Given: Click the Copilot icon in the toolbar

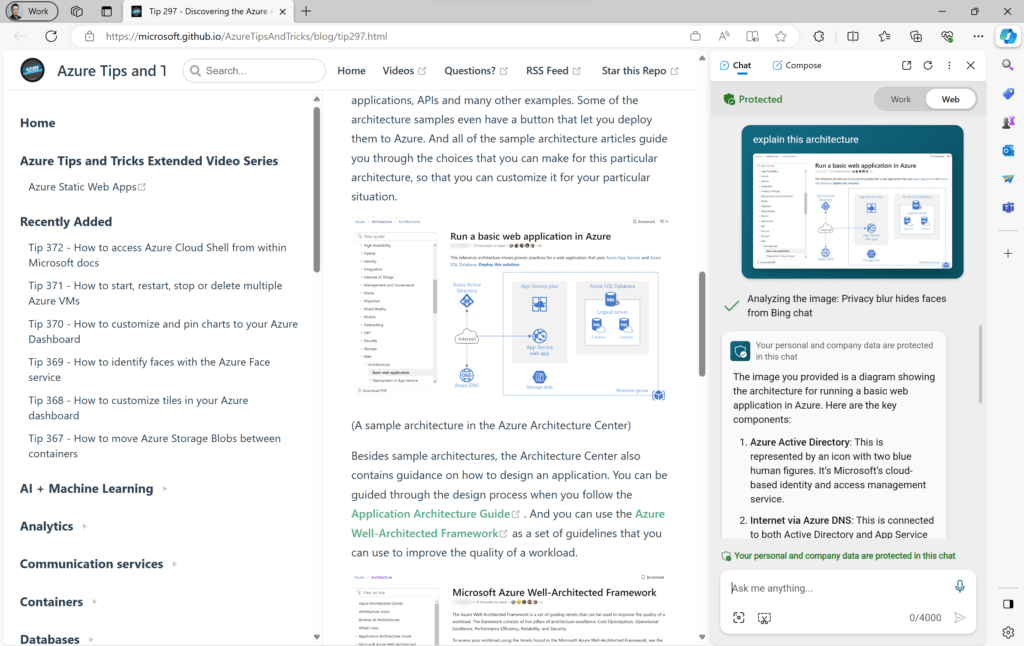Looking at the screenshot, I should coord(1008,36).
